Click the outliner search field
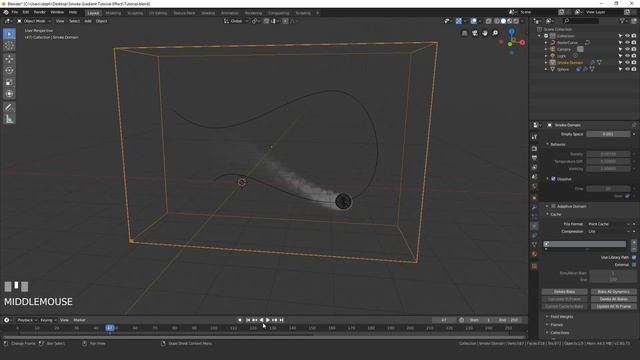Image resolution: width=640 pixels, height=360 pixels. click(x=581, y=21)
